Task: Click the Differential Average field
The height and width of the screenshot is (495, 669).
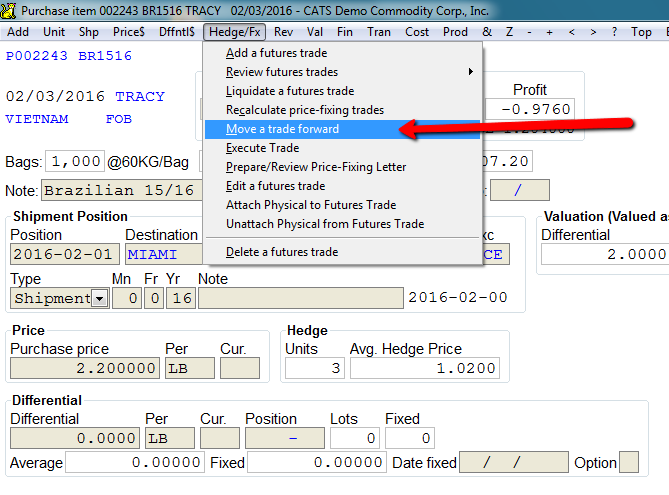Action: pyautogui.click(x=134, y=463)
